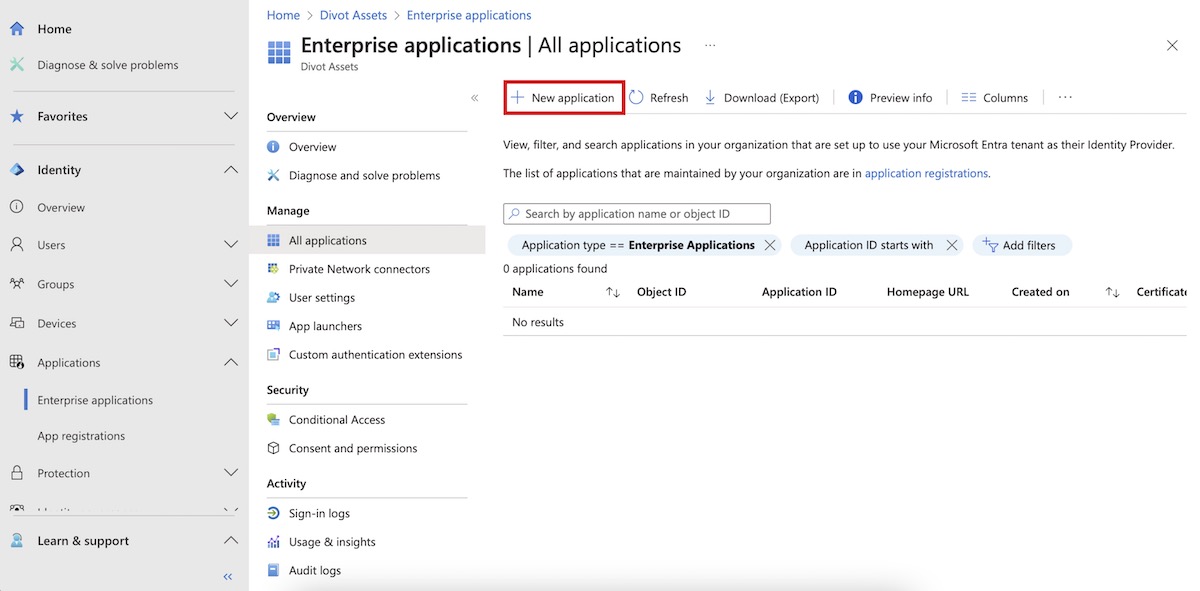The image size is (1200, 591).
Task: Expand the Users section chevron
Action: point(230,245)
